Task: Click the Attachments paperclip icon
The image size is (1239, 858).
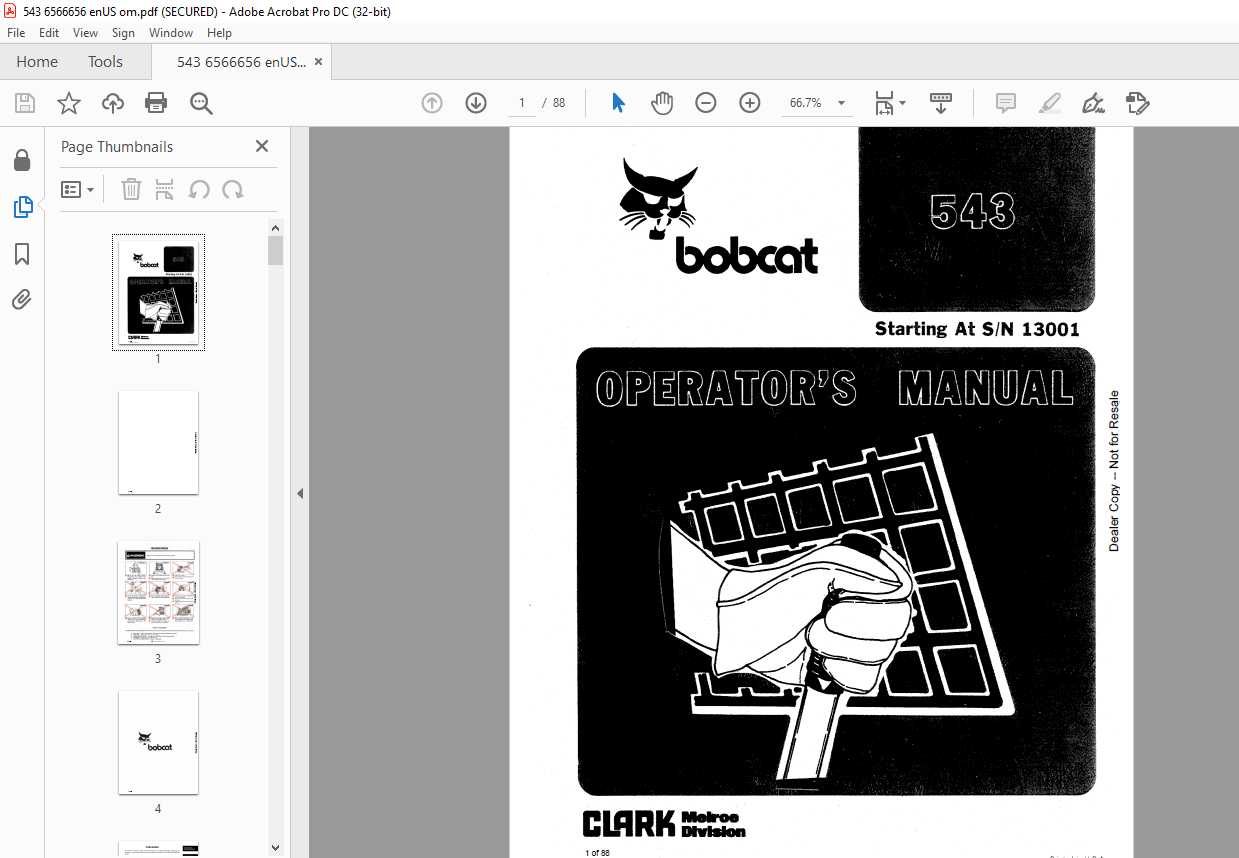Action: [21, 299]
